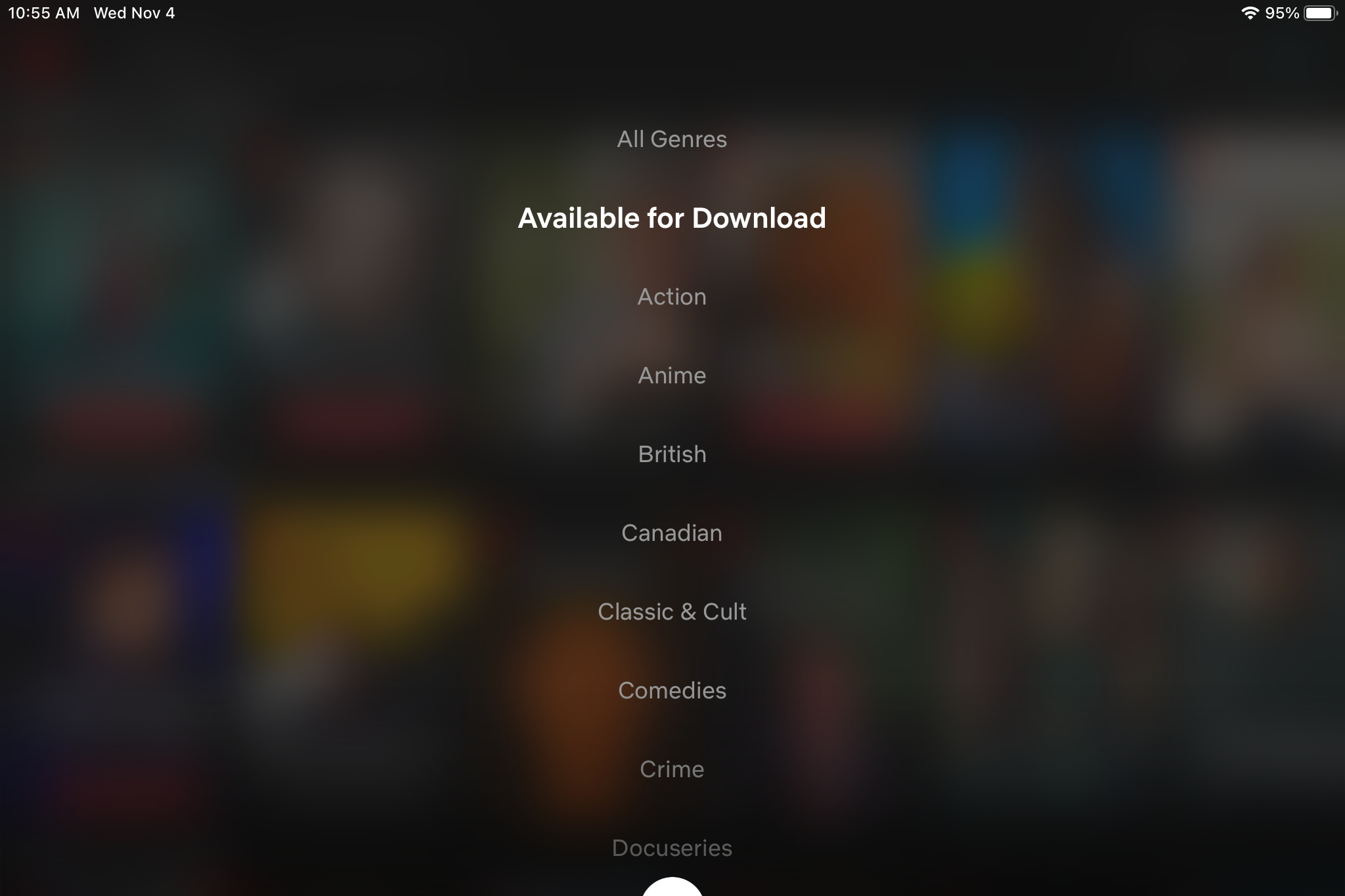
Task: Select Classic & Cult genre
Action: [672, 611]
